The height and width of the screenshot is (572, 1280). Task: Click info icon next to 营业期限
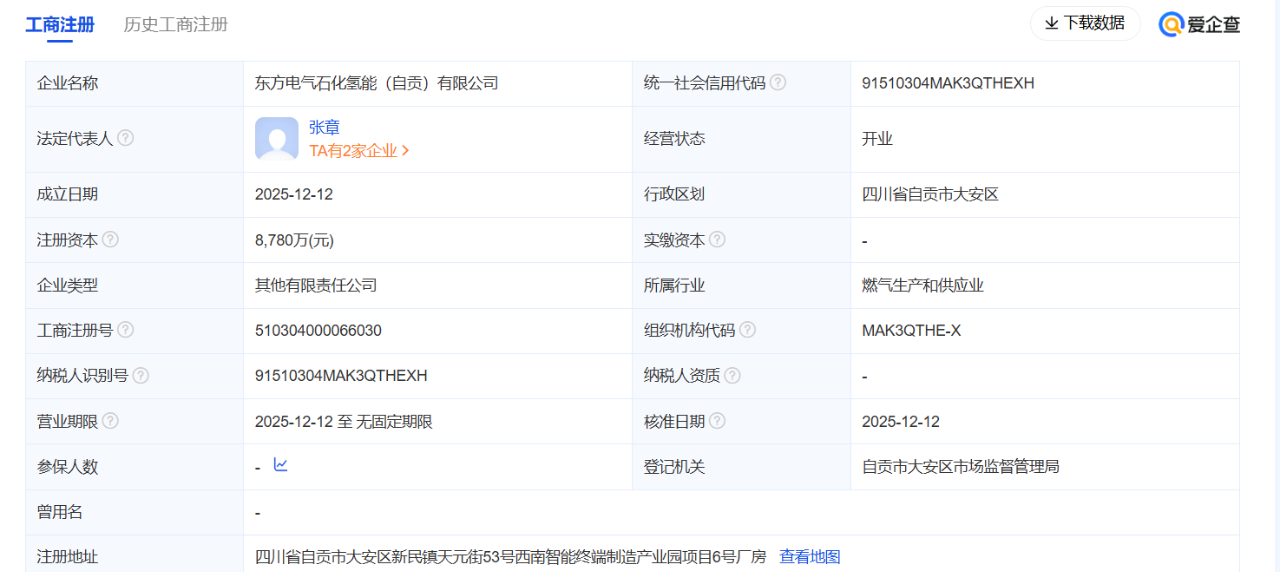110,421
